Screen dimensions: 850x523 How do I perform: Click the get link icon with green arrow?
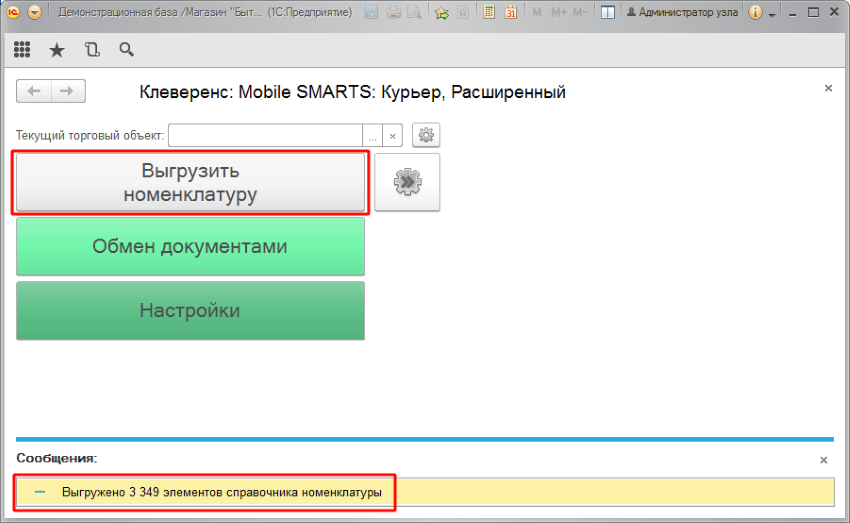click(x=442, y=12)
